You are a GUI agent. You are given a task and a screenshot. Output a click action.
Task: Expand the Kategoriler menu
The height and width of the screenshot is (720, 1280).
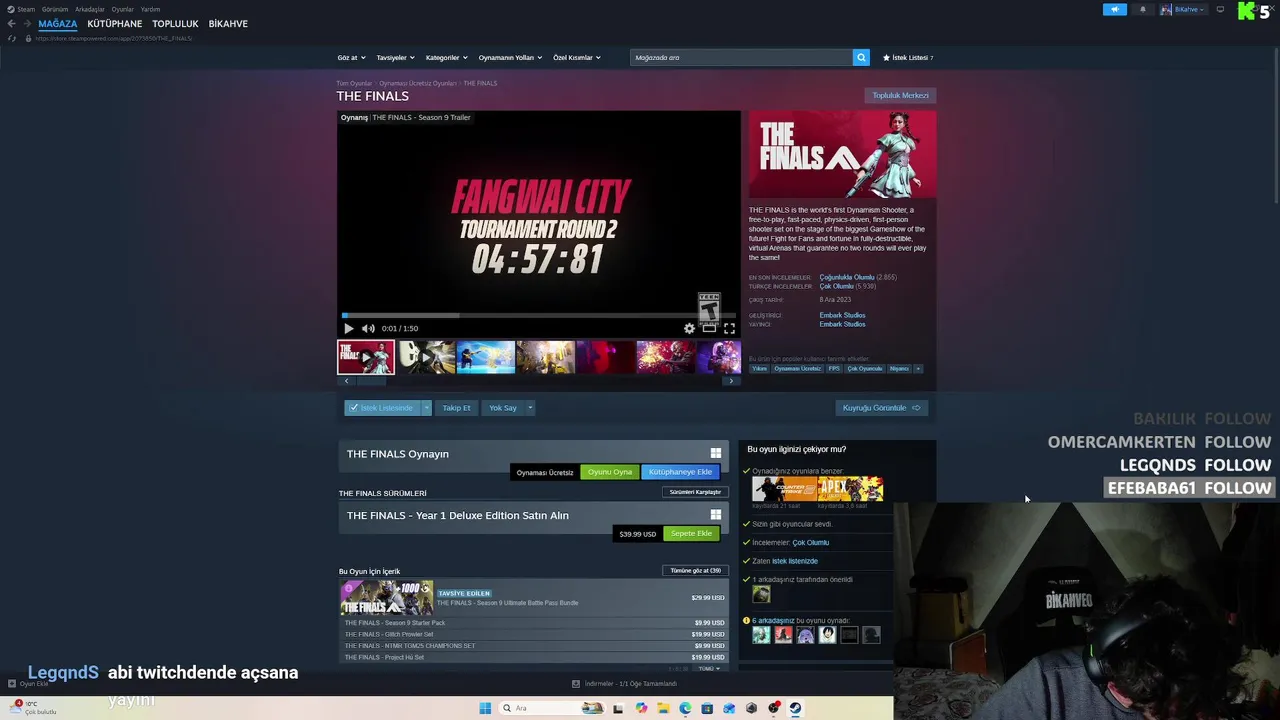[x=446, y=58]
